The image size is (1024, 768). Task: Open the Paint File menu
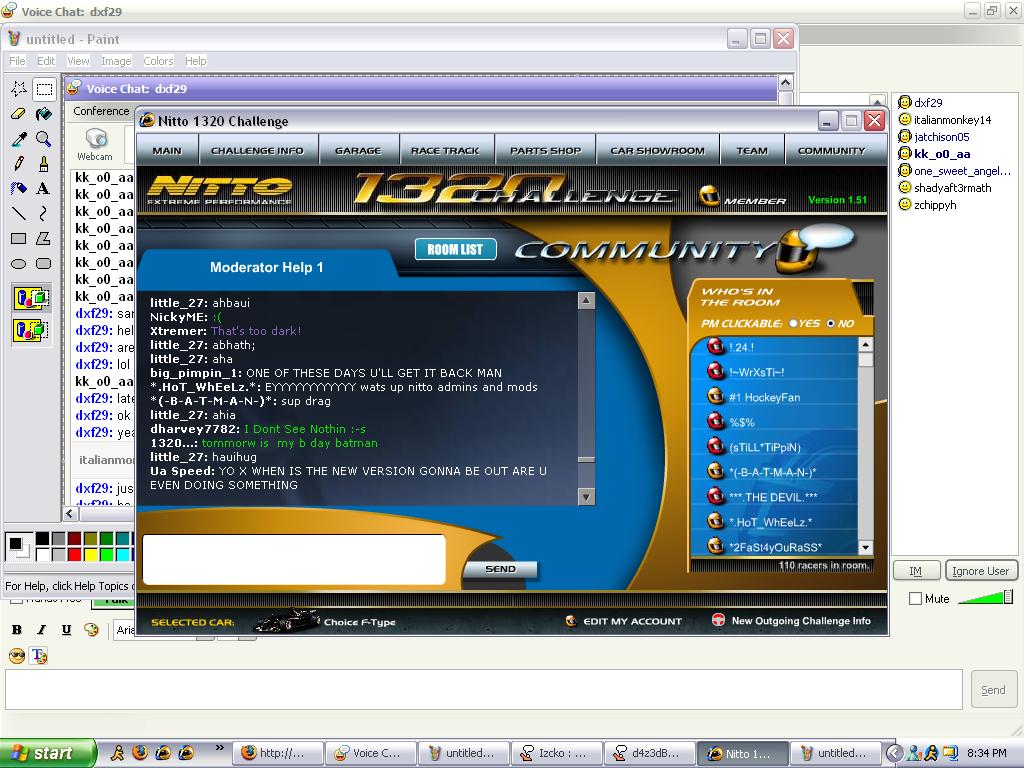[17, 61]
